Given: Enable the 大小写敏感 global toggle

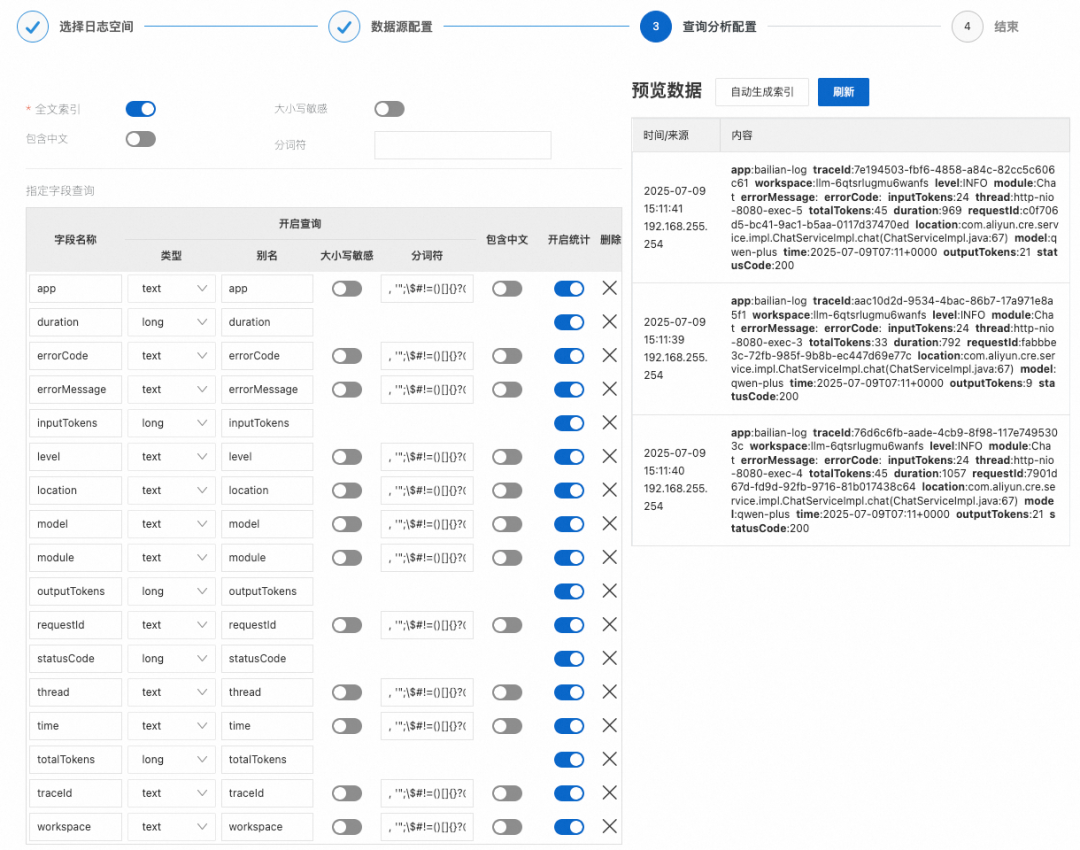Looking at the screenshot, I should tap(389, 109).
